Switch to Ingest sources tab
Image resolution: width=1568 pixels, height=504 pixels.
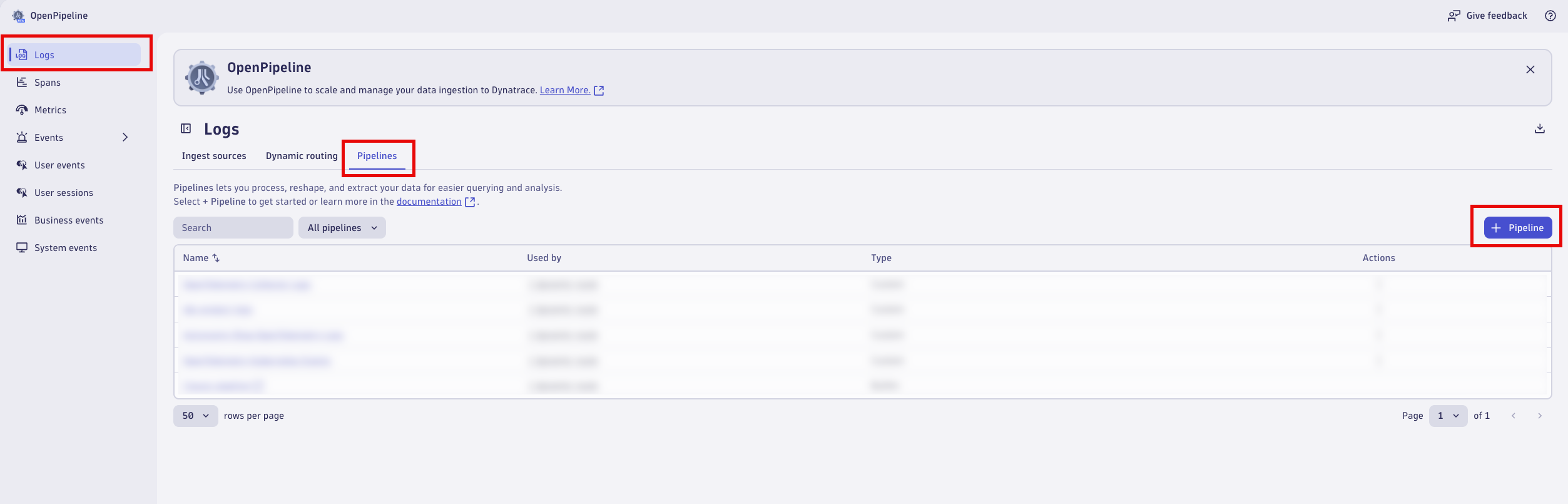[214, 156]
